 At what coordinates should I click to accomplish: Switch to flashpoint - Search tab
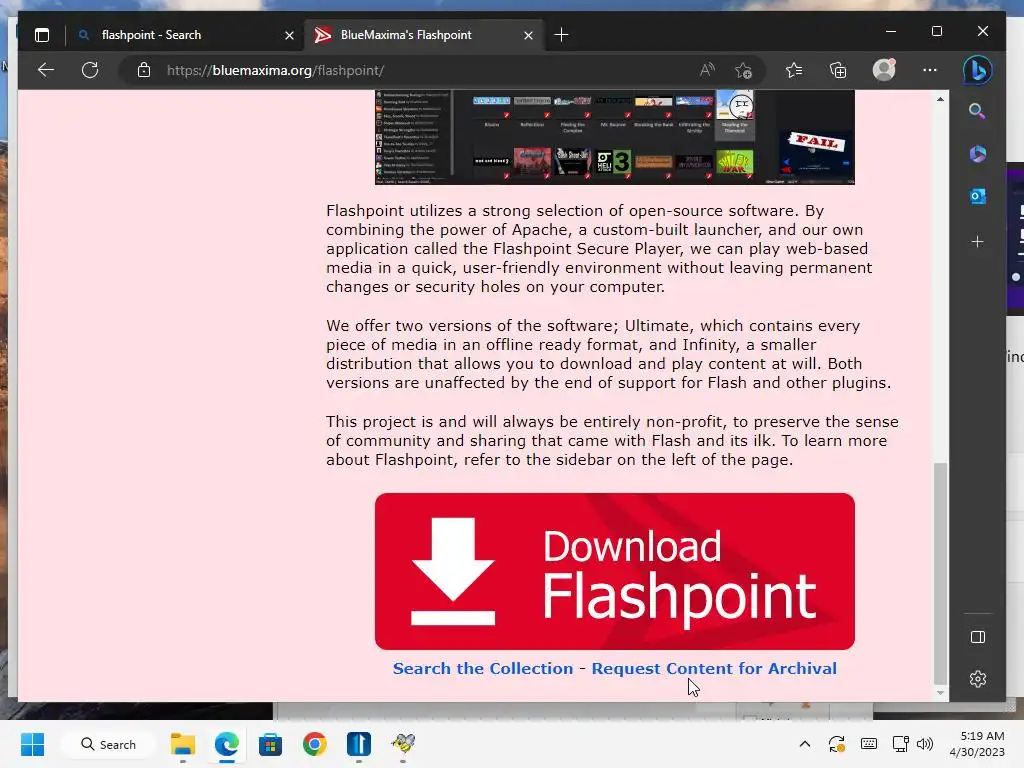click(x=184, y=35)
